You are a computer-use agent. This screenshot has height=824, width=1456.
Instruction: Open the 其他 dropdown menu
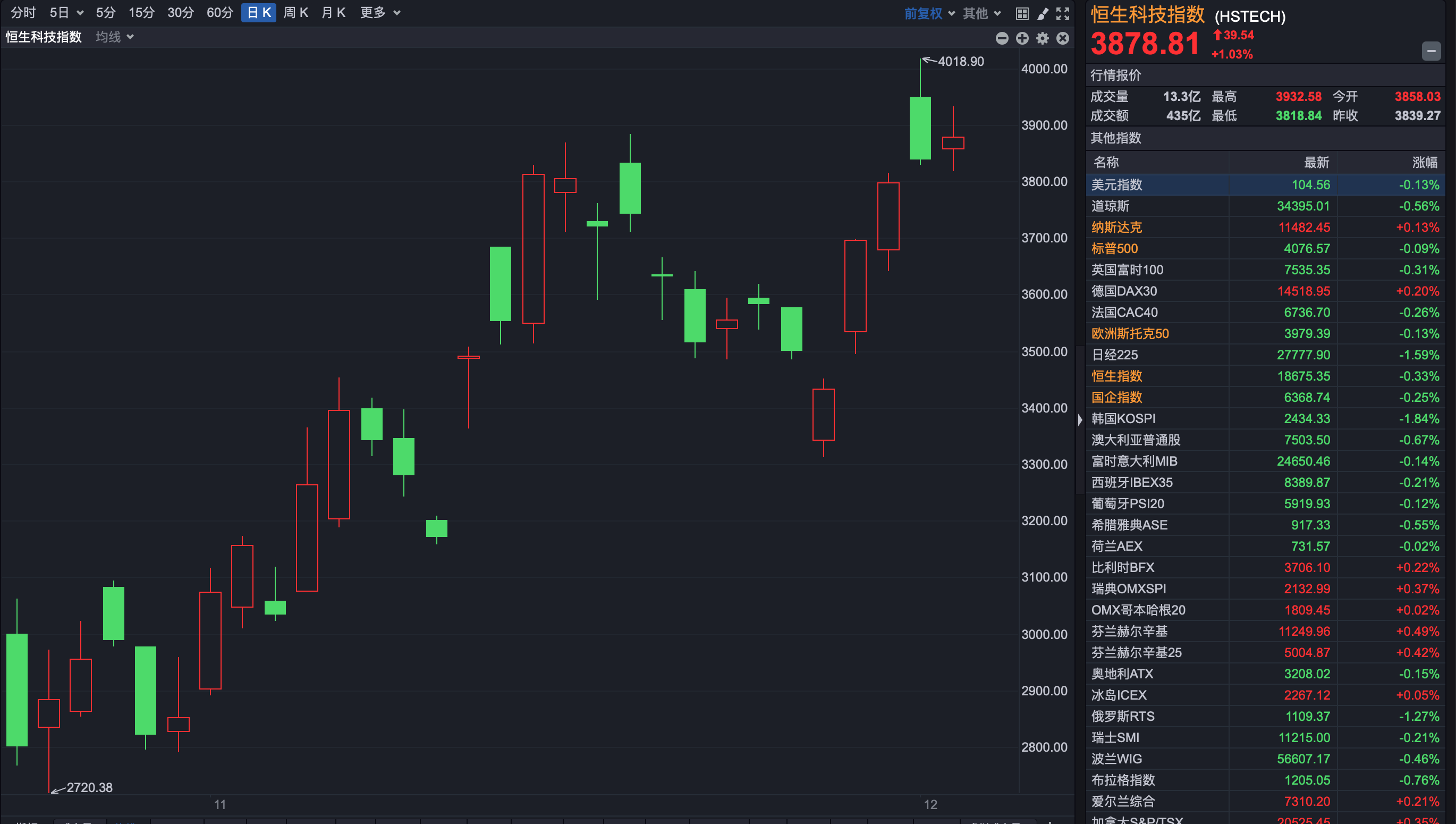(981, 14)
